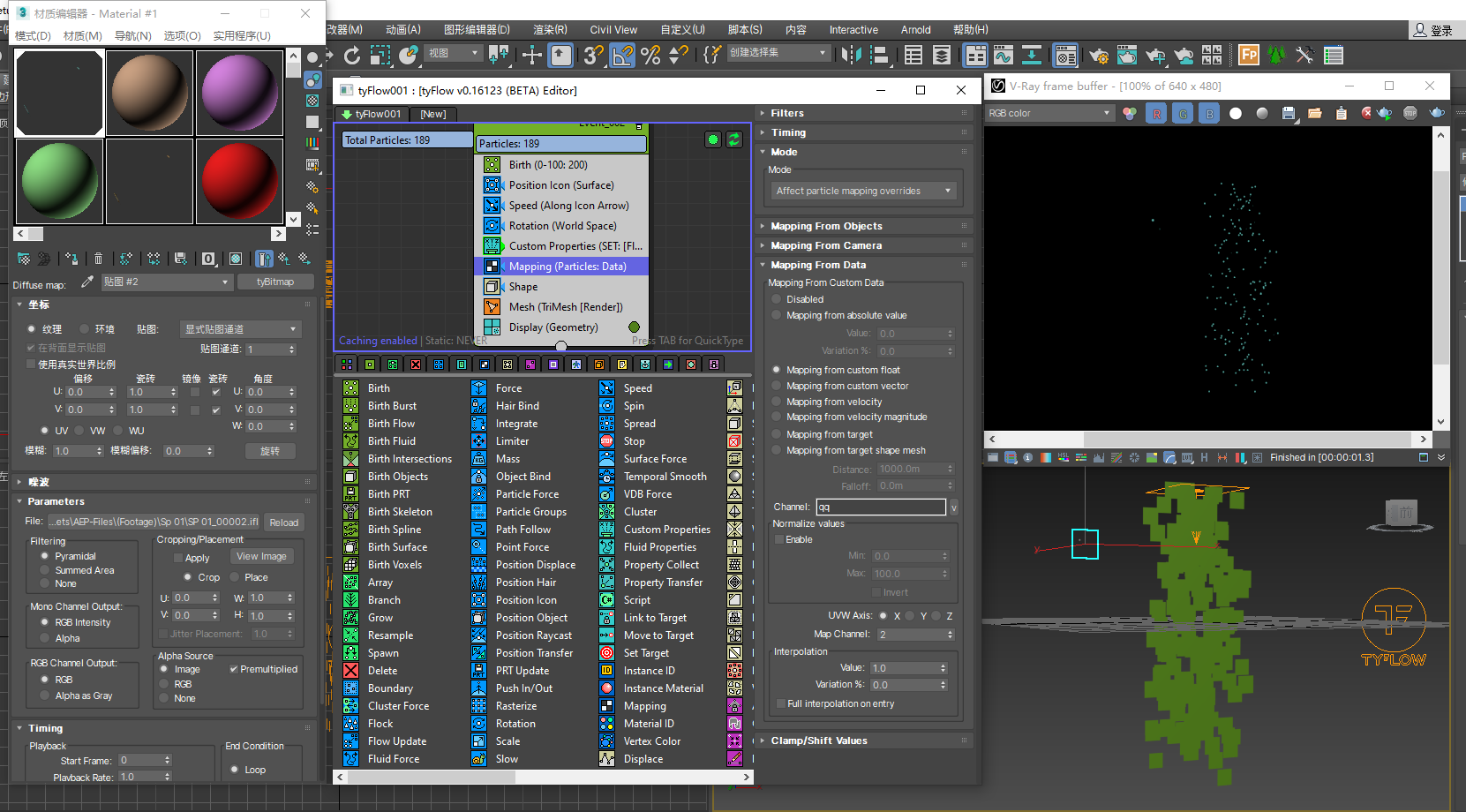Open the RGB color channel dropdown
This screenshot has height=812, width=1466.
(x=1049, y=113)
